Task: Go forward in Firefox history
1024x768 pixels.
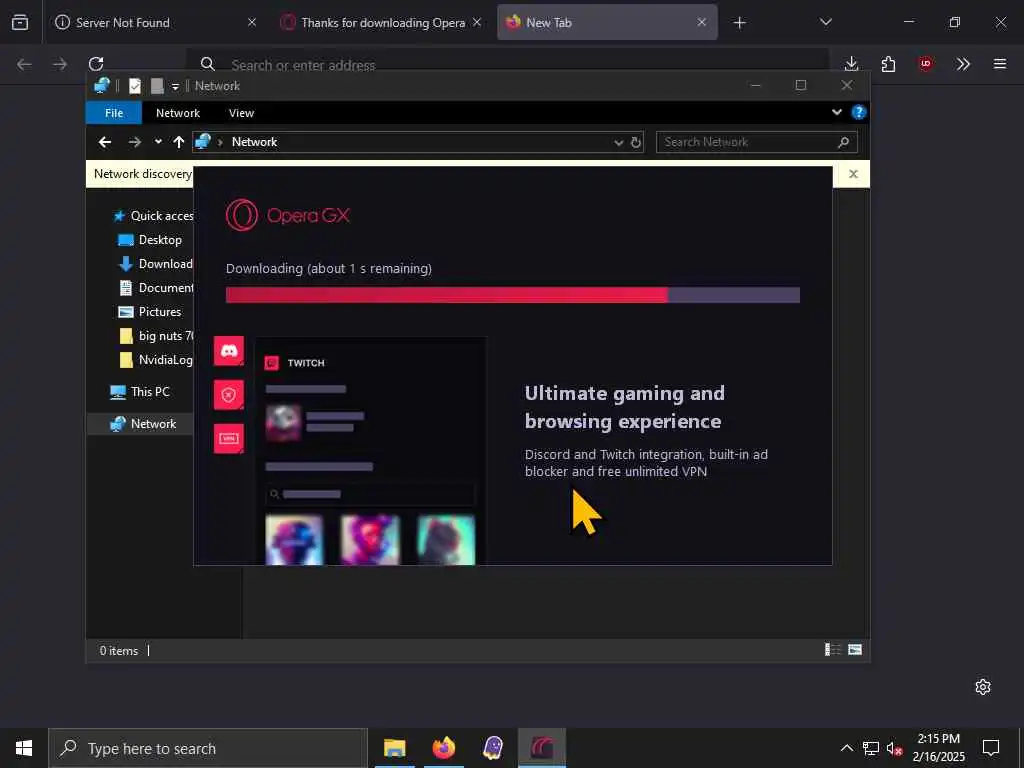Action: coord(59,63)
